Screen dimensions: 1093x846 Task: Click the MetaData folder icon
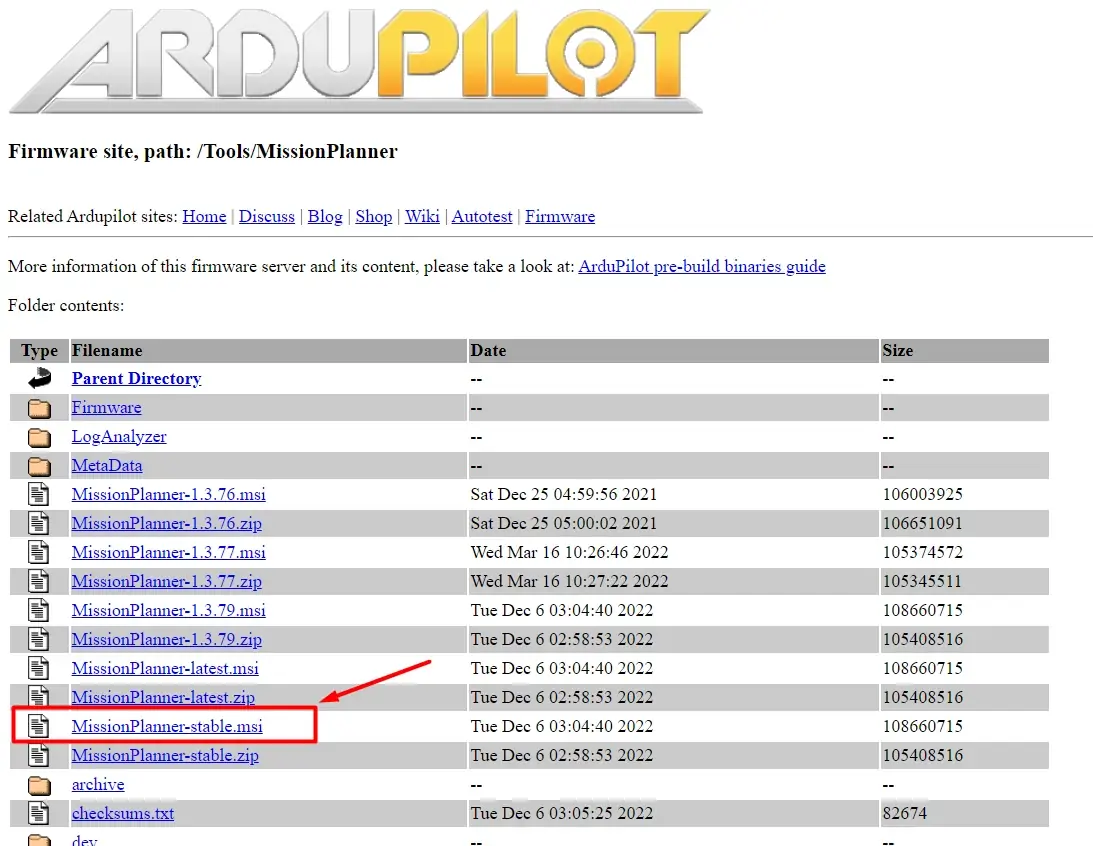39,466
